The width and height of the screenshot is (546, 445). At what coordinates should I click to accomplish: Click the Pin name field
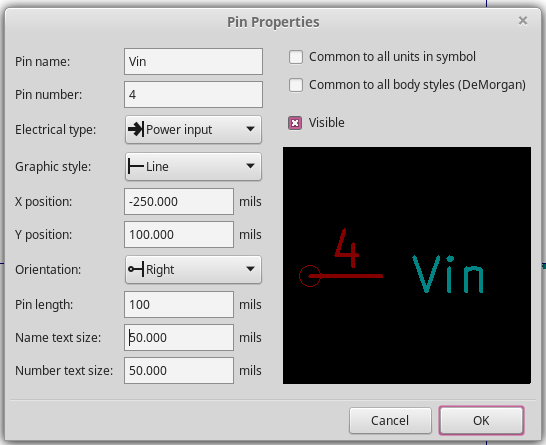(x=193, y=61)
